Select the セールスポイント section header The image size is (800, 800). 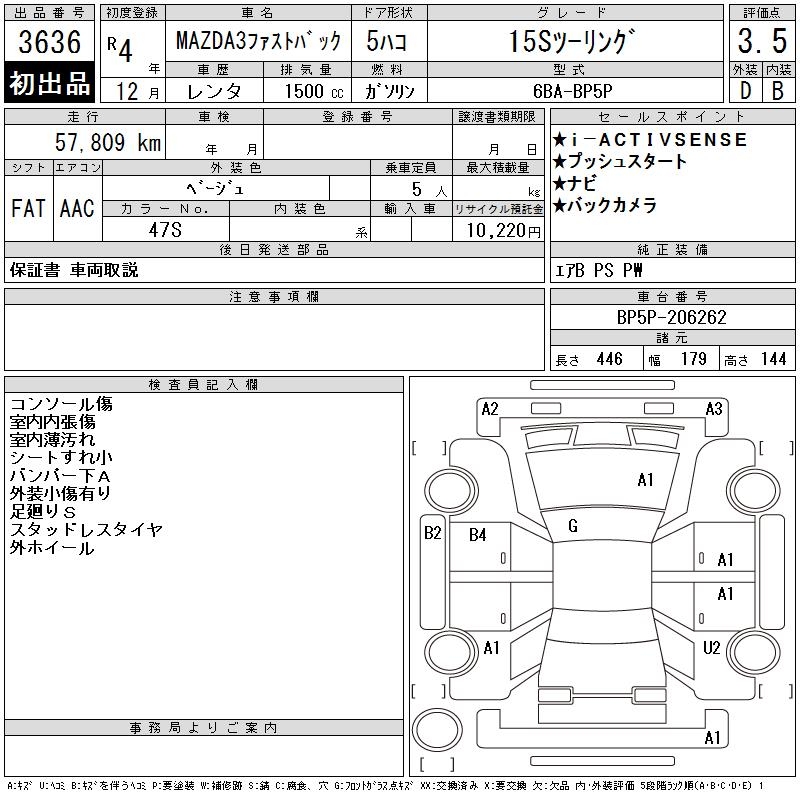671,117
